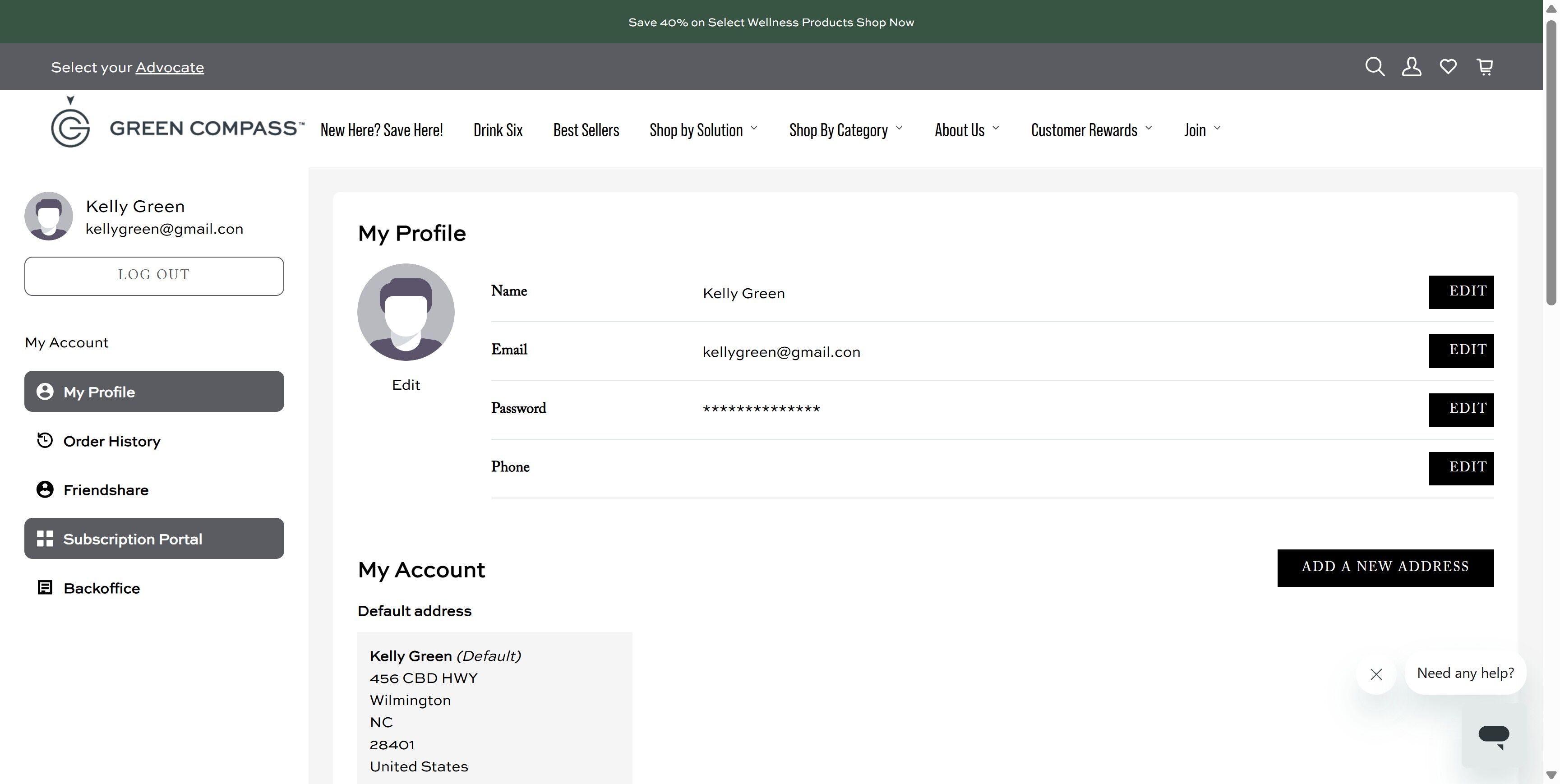Click the 'Default address' heading
Viewport: 1560px width, 784px height.
(x=414, y=611)
